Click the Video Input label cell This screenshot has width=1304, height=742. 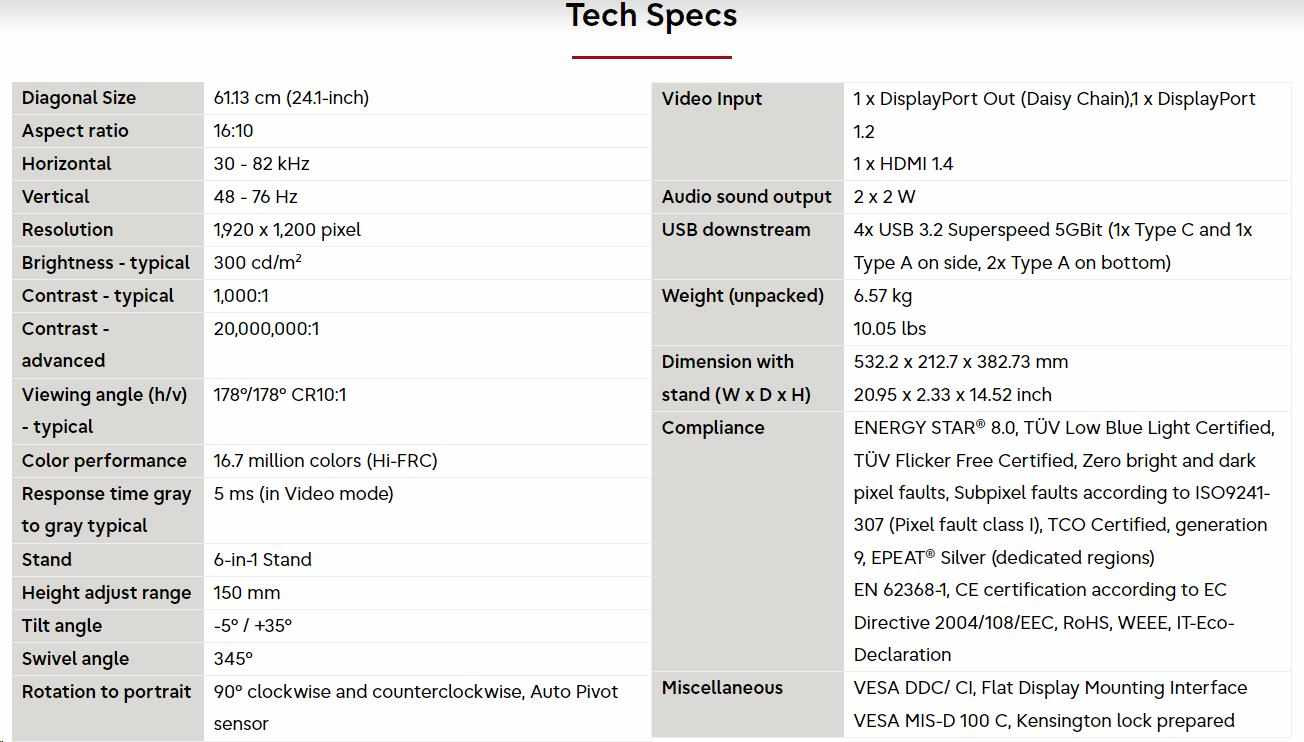coord(712,99)
